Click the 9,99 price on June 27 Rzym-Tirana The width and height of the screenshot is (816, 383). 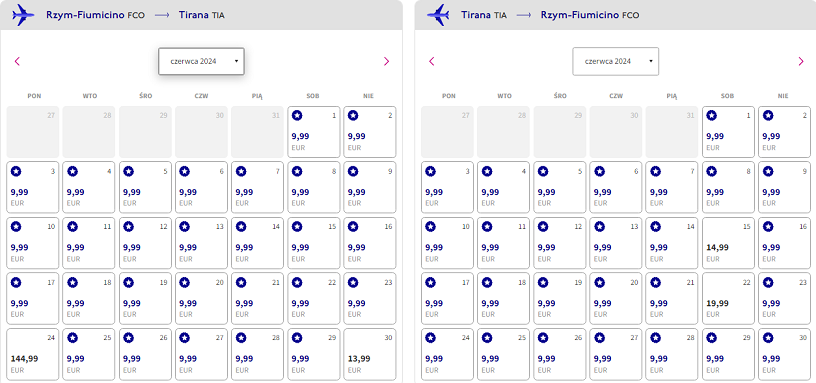[188, 359]
